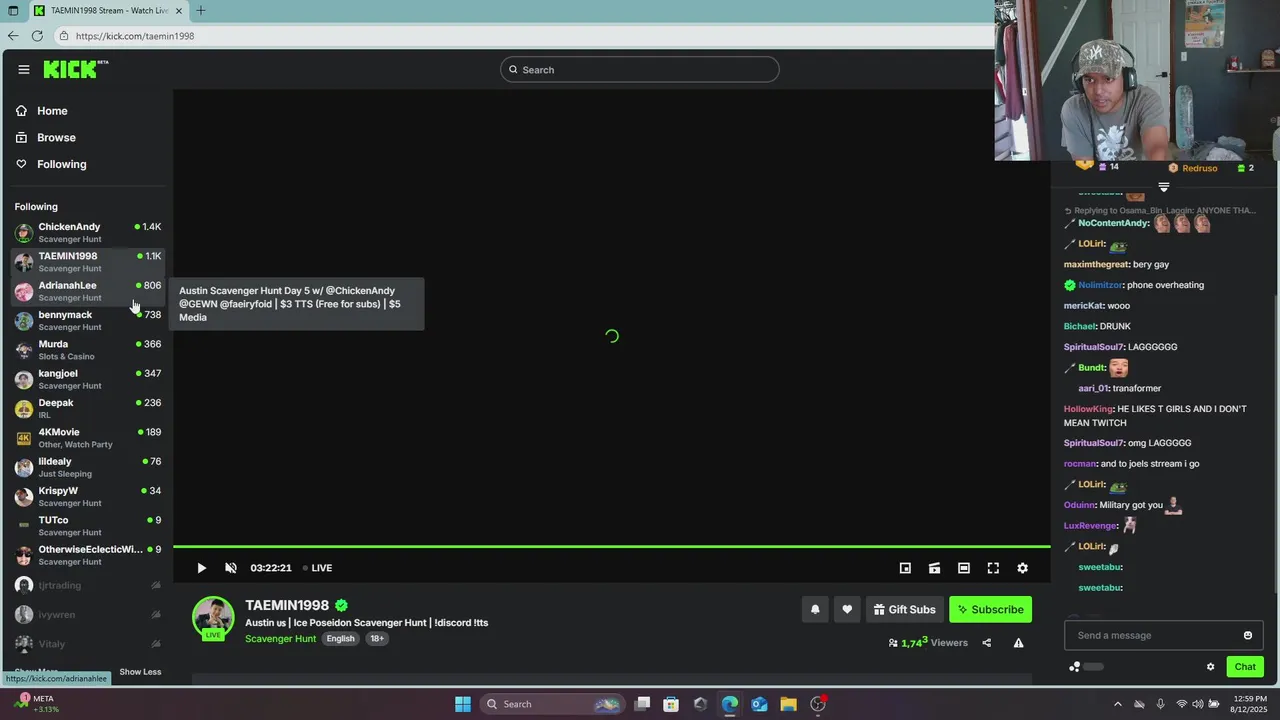Click HollowKing username in chat
1280x720 pixels.
tap(1088, 409)
